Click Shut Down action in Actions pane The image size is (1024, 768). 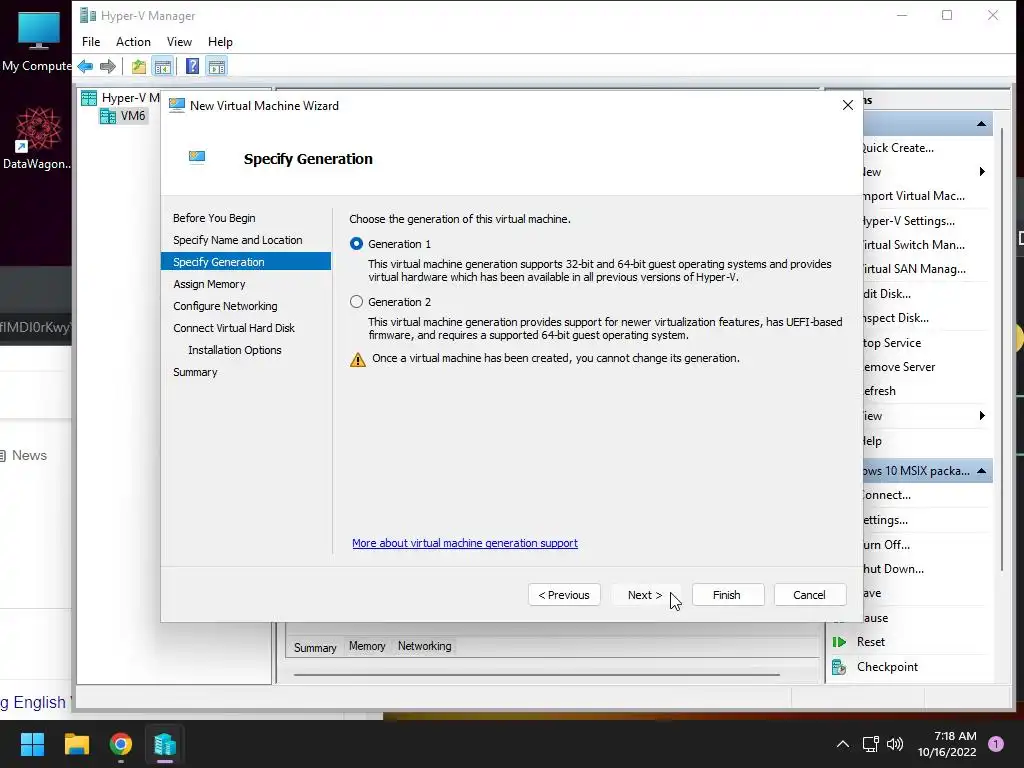point(893,569)
